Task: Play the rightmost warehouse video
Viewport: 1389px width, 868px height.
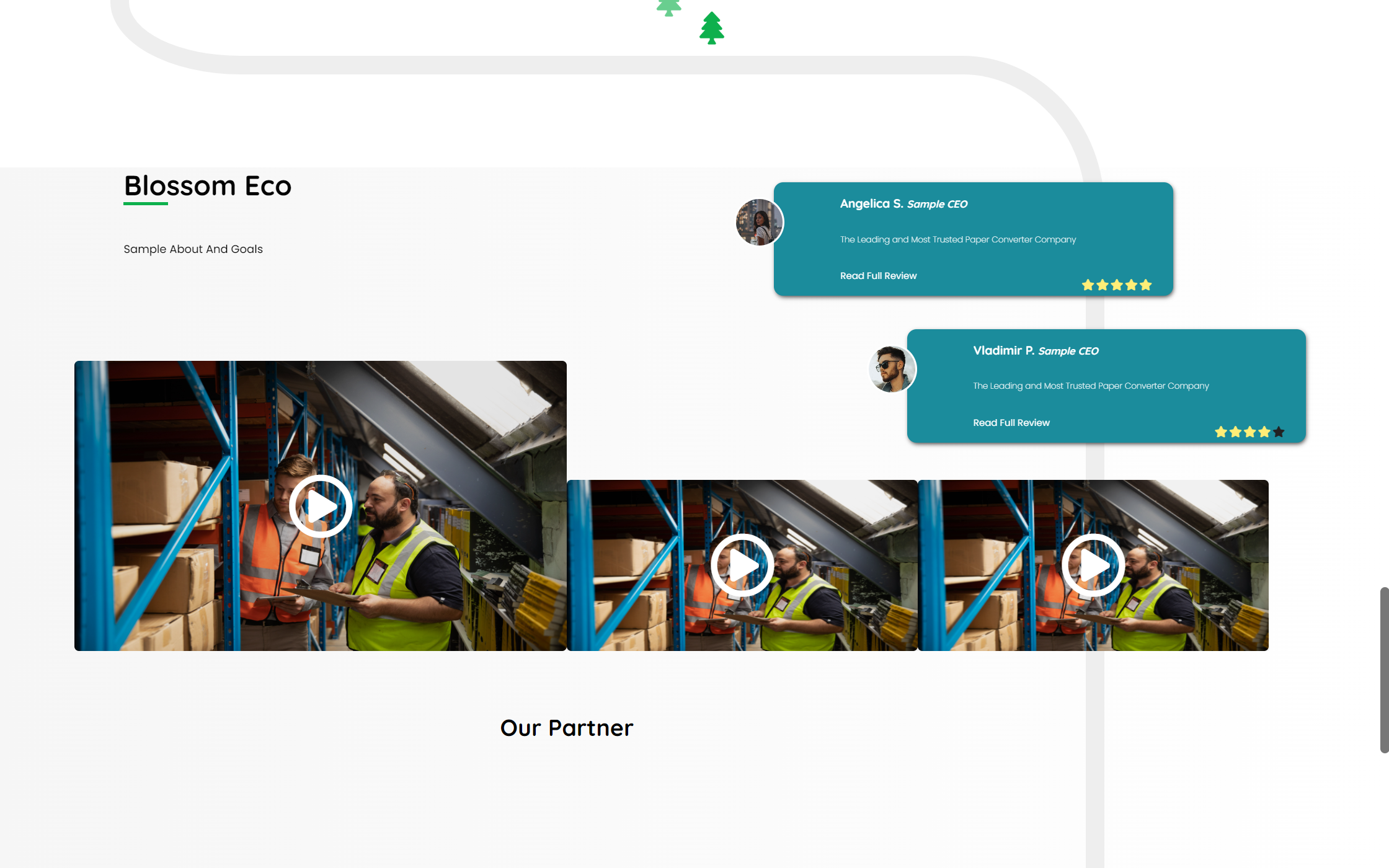Action: pyautogui.click(x=1093, y=565)
